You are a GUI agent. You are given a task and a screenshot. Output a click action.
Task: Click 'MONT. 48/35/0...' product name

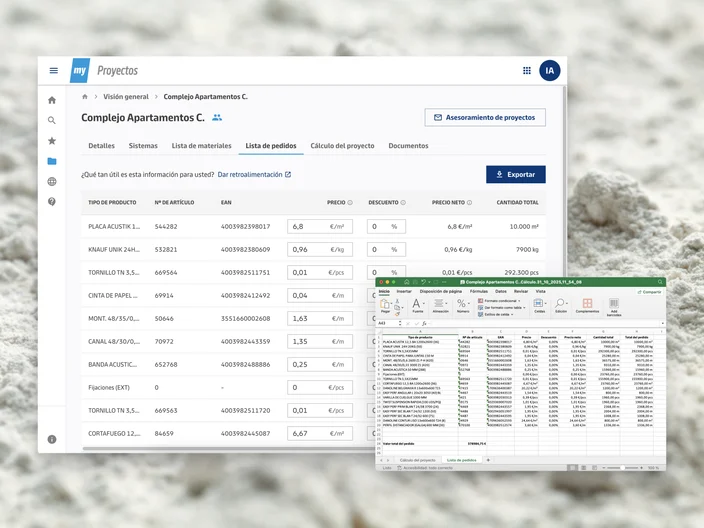114,319
